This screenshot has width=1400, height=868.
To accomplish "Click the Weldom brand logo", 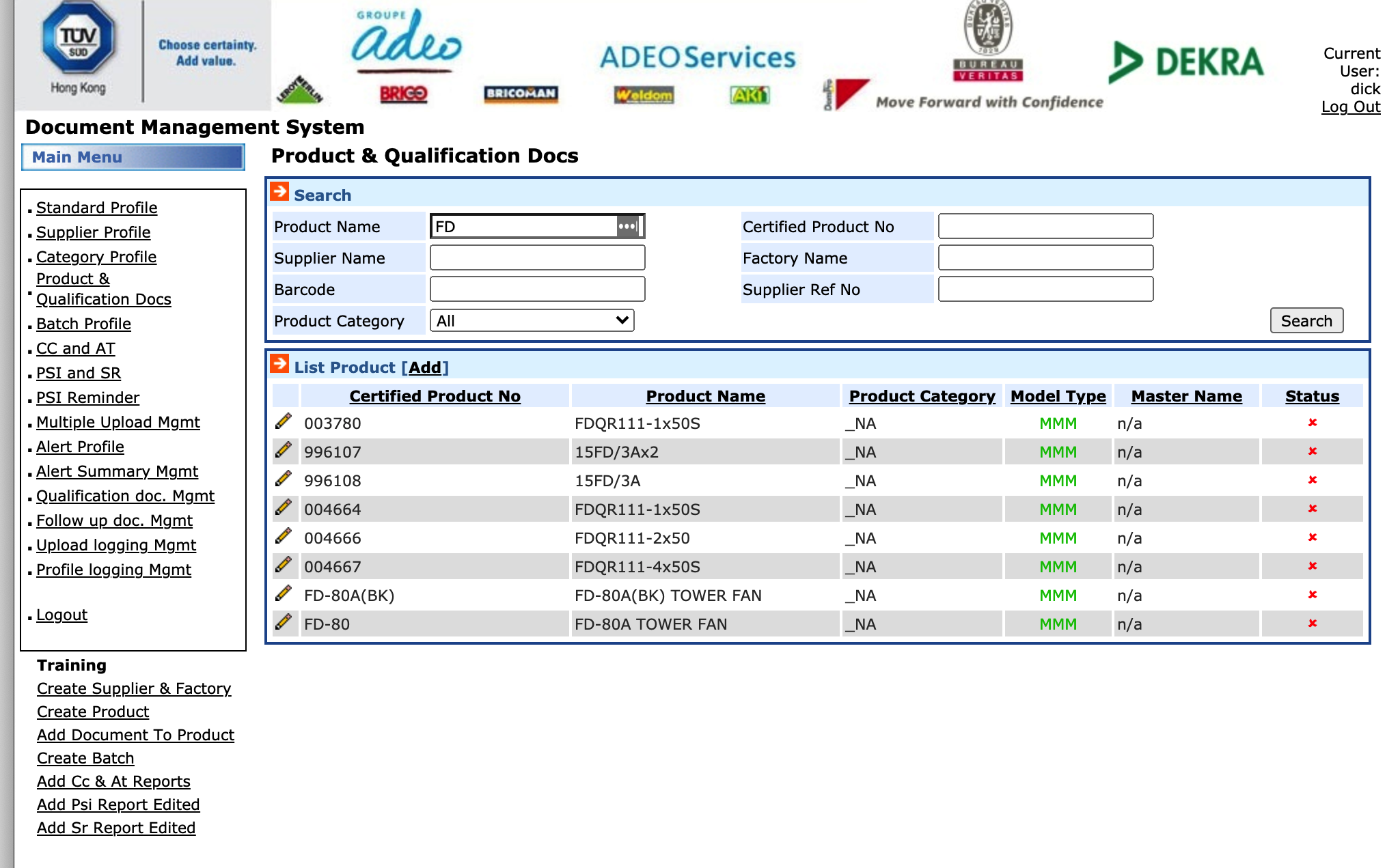I will tap(644, 95).
